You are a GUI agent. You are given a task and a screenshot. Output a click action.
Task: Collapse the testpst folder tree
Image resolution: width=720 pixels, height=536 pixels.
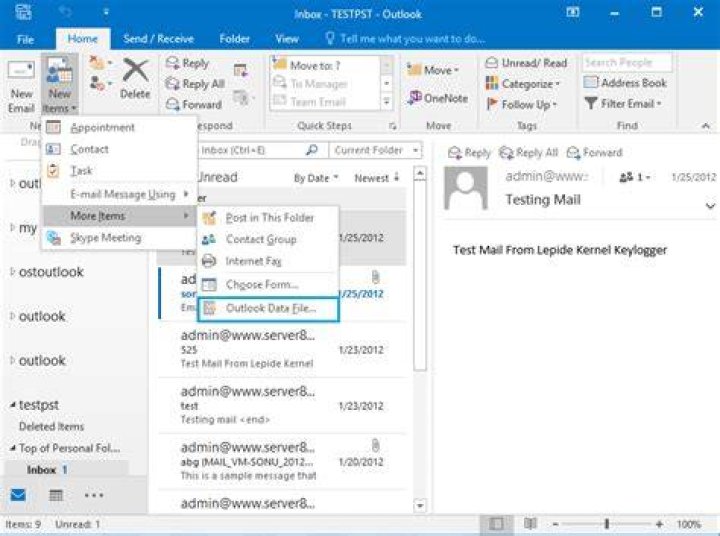click(12, 405)
